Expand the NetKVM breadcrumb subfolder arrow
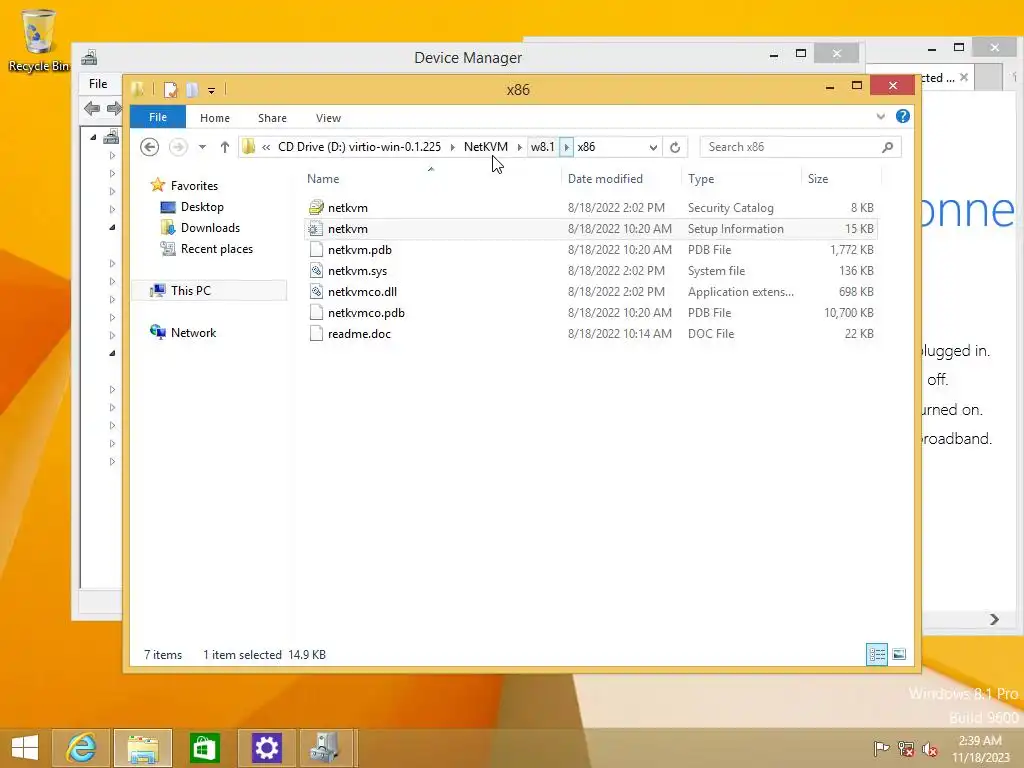The image size is (1024, 768). [x=519, y=147]
